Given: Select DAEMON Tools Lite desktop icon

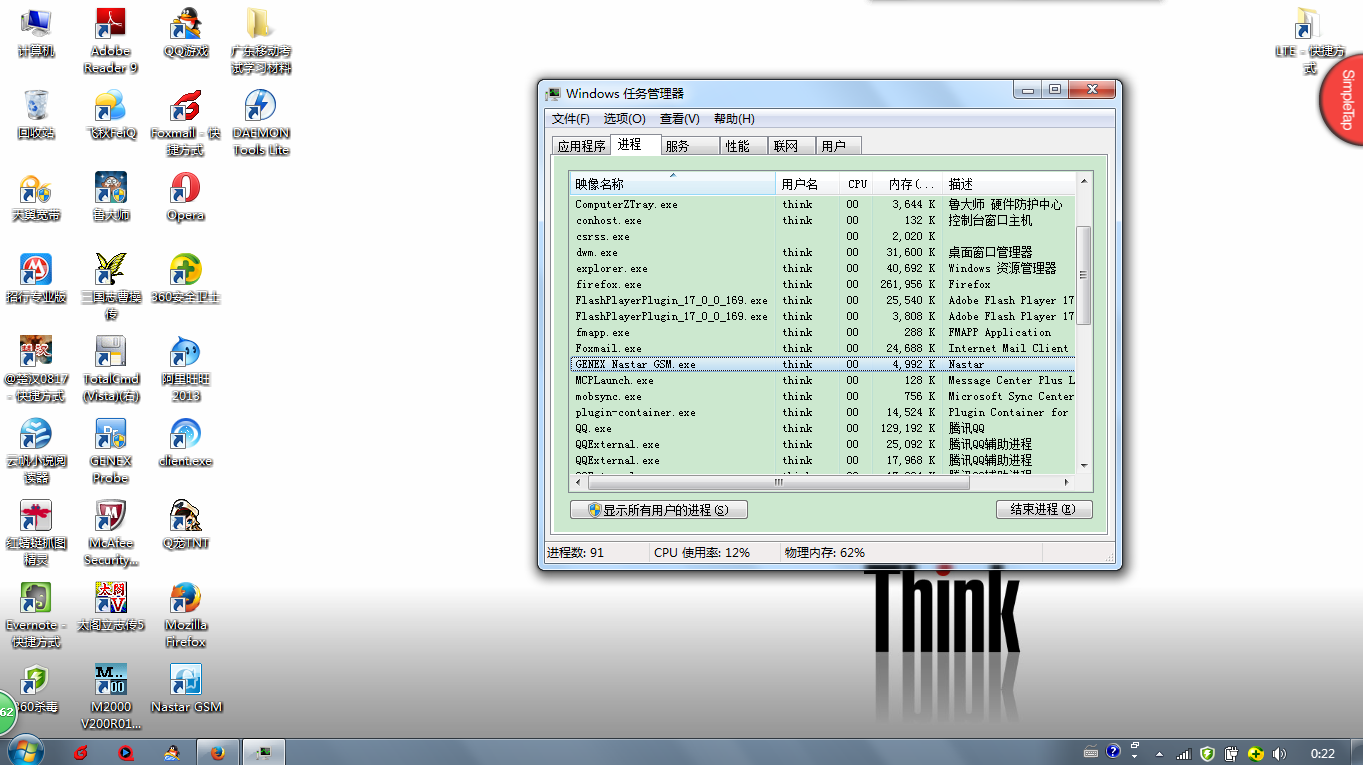Looking at the screenshot, I should [x=261, y=123].
